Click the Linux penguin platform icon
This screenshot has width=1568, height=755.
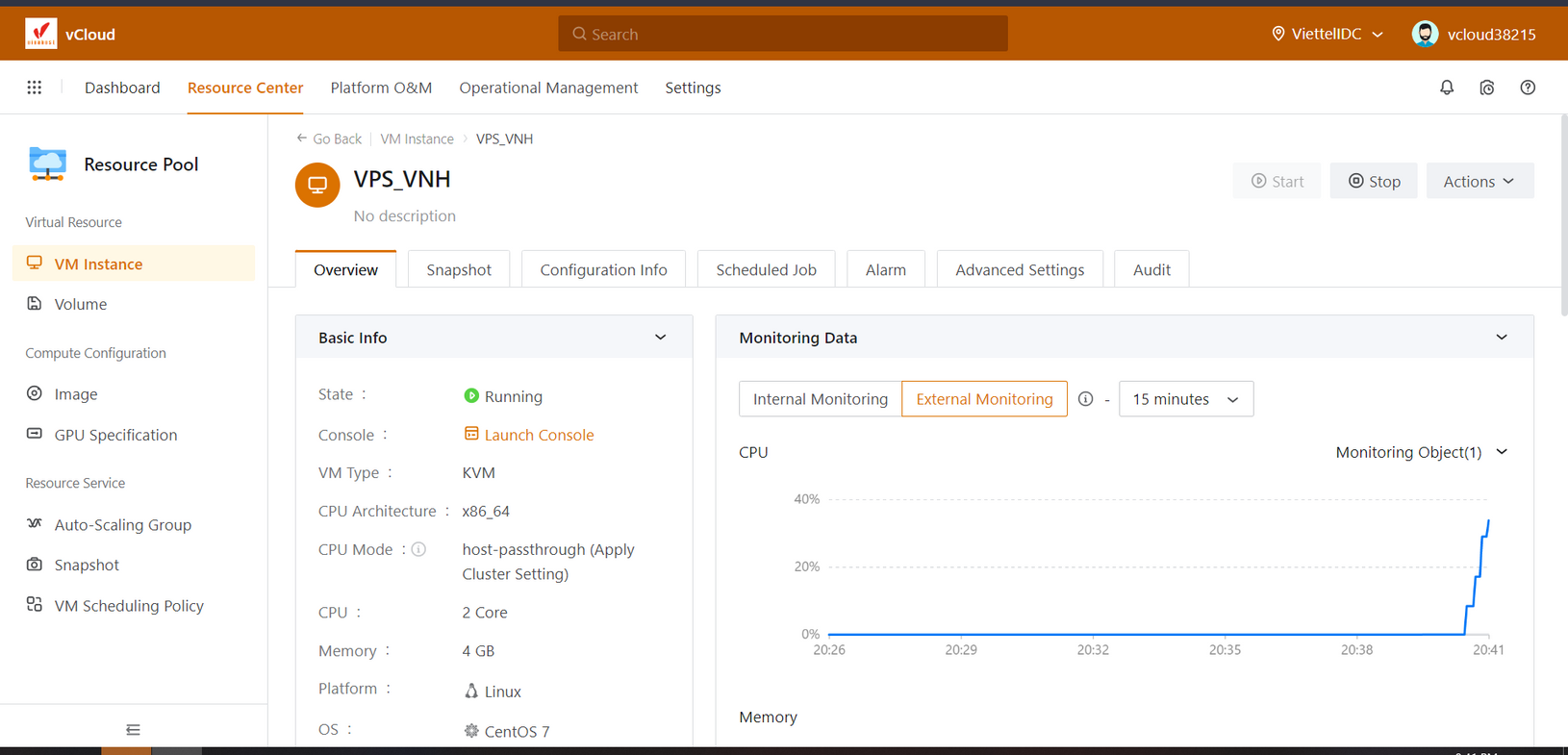point(471,691)
